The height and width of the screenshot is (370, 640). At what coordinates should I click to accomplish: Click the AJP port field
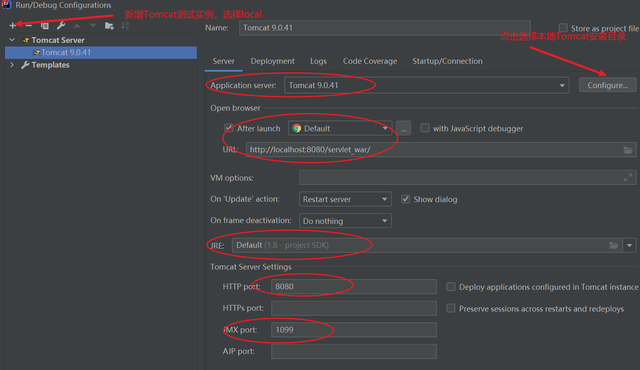[x=353, y=351]
